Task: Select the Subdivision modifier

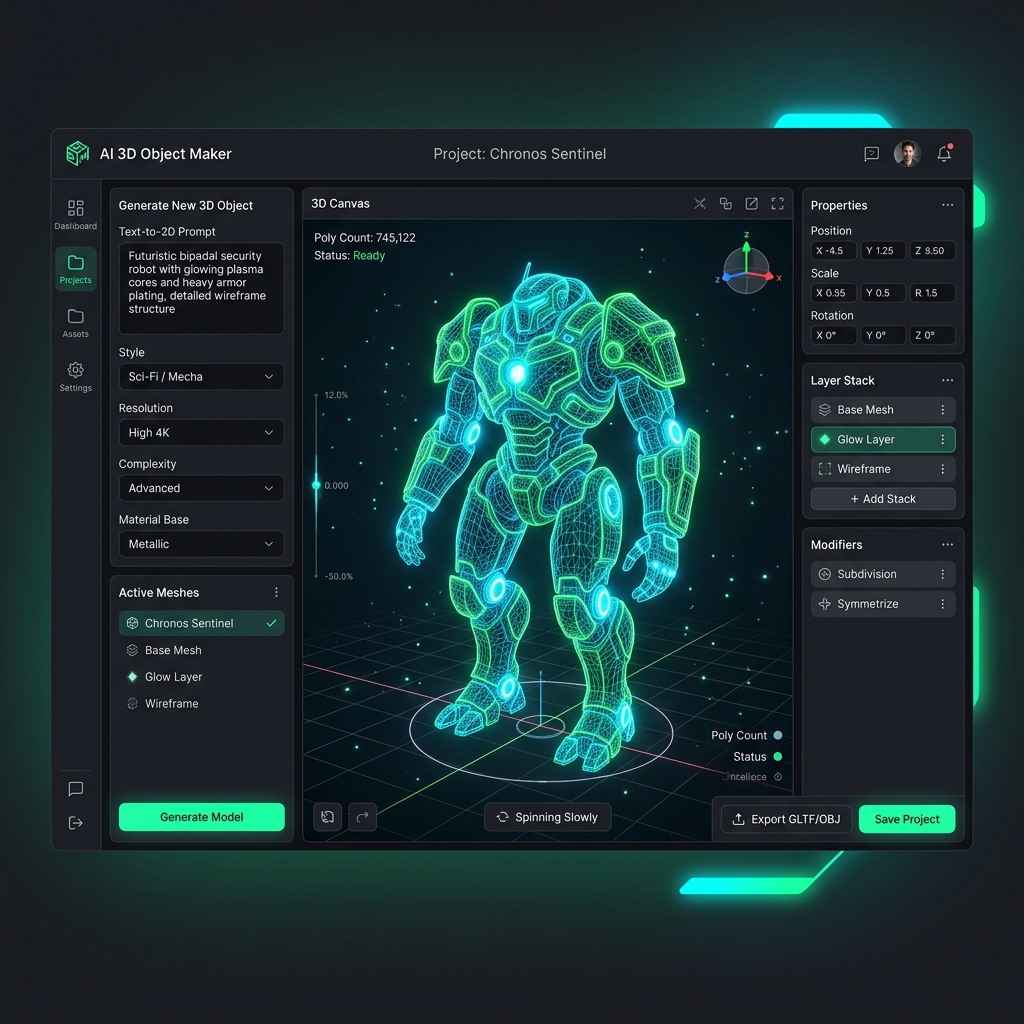Action: pyautogui.click(x=883, y=574)
